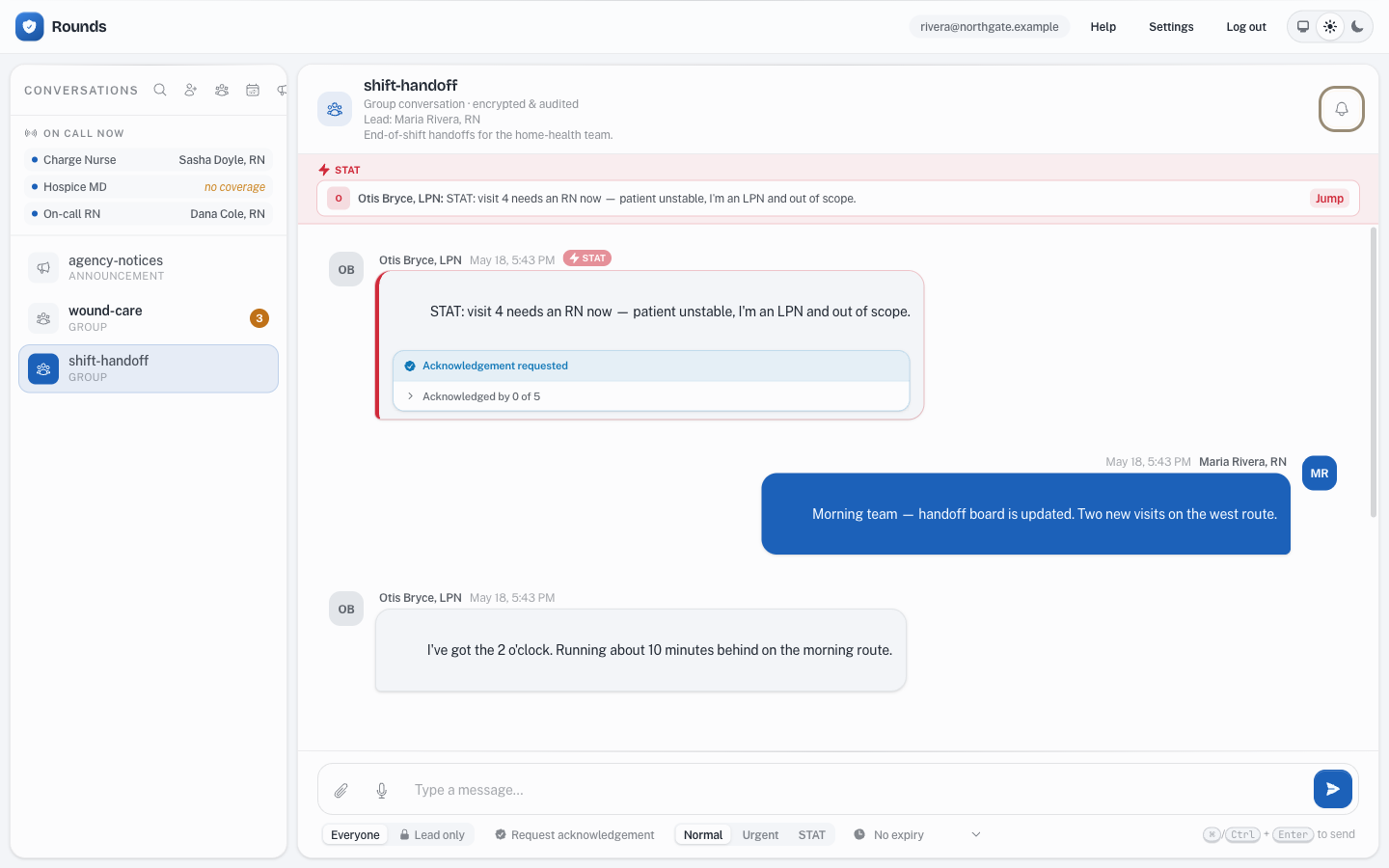This screenshot has height=868, width=1389.
Task: Set message priority to Normal
Action: pyautogui.click(x=703, y=835)
